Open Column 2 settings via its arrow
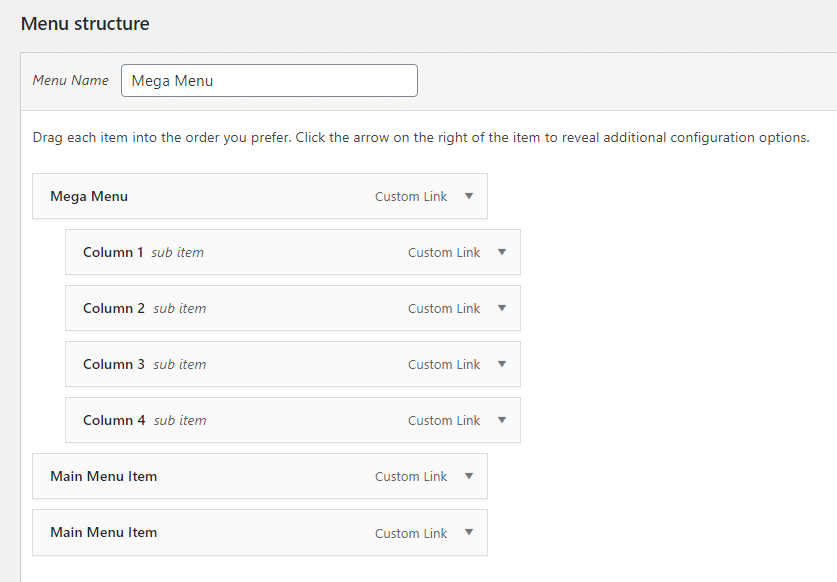This screenshot has height=582, width=837. point(501,308)
